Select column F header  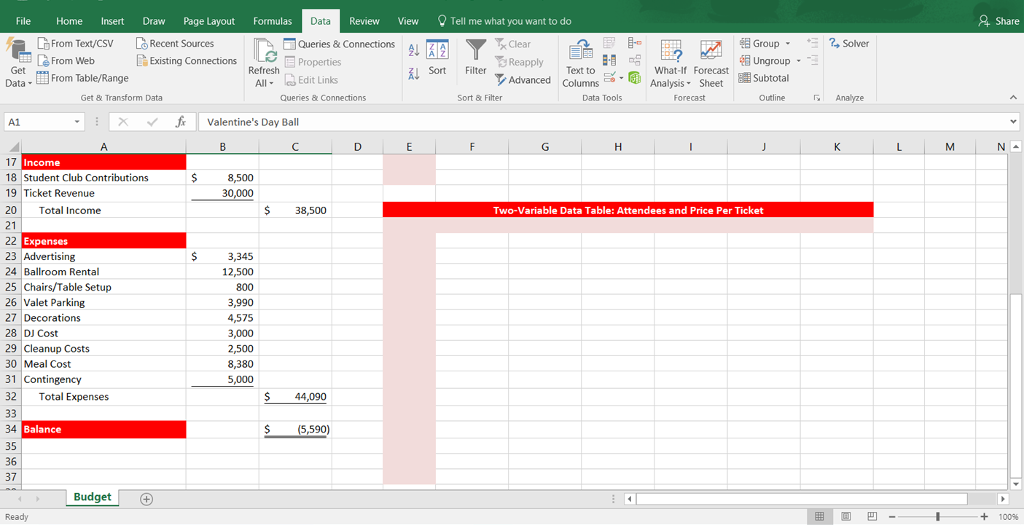(472, 148)
